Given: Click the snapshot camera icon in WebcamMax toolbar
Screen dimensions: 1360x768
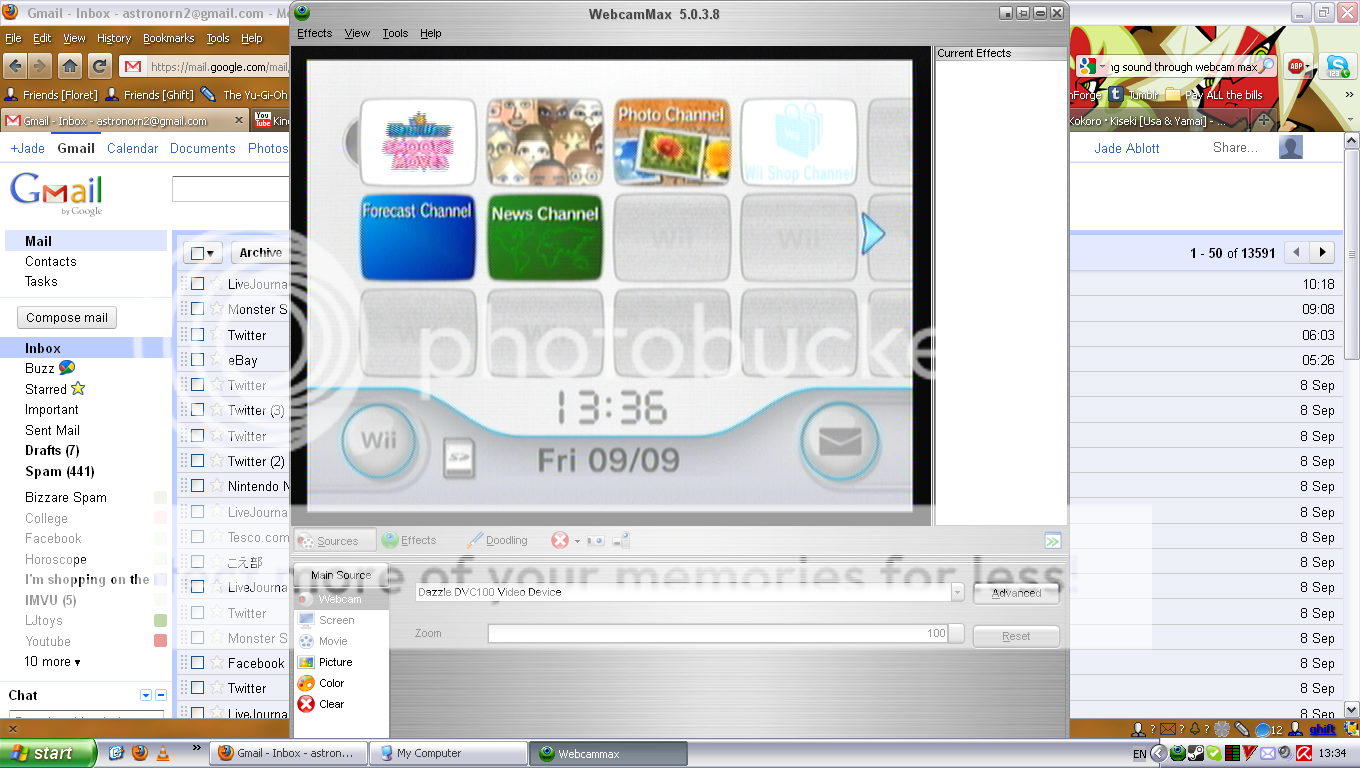Looking at the screenshot, I should (x=595, y=540).
